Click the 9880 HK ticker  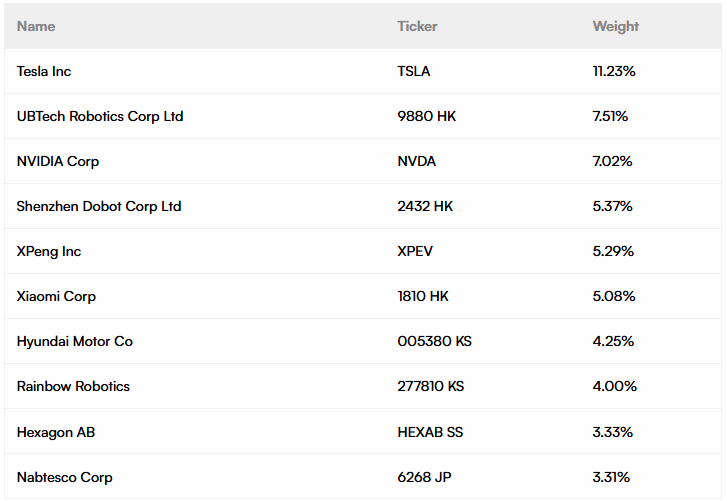[426, 116]
